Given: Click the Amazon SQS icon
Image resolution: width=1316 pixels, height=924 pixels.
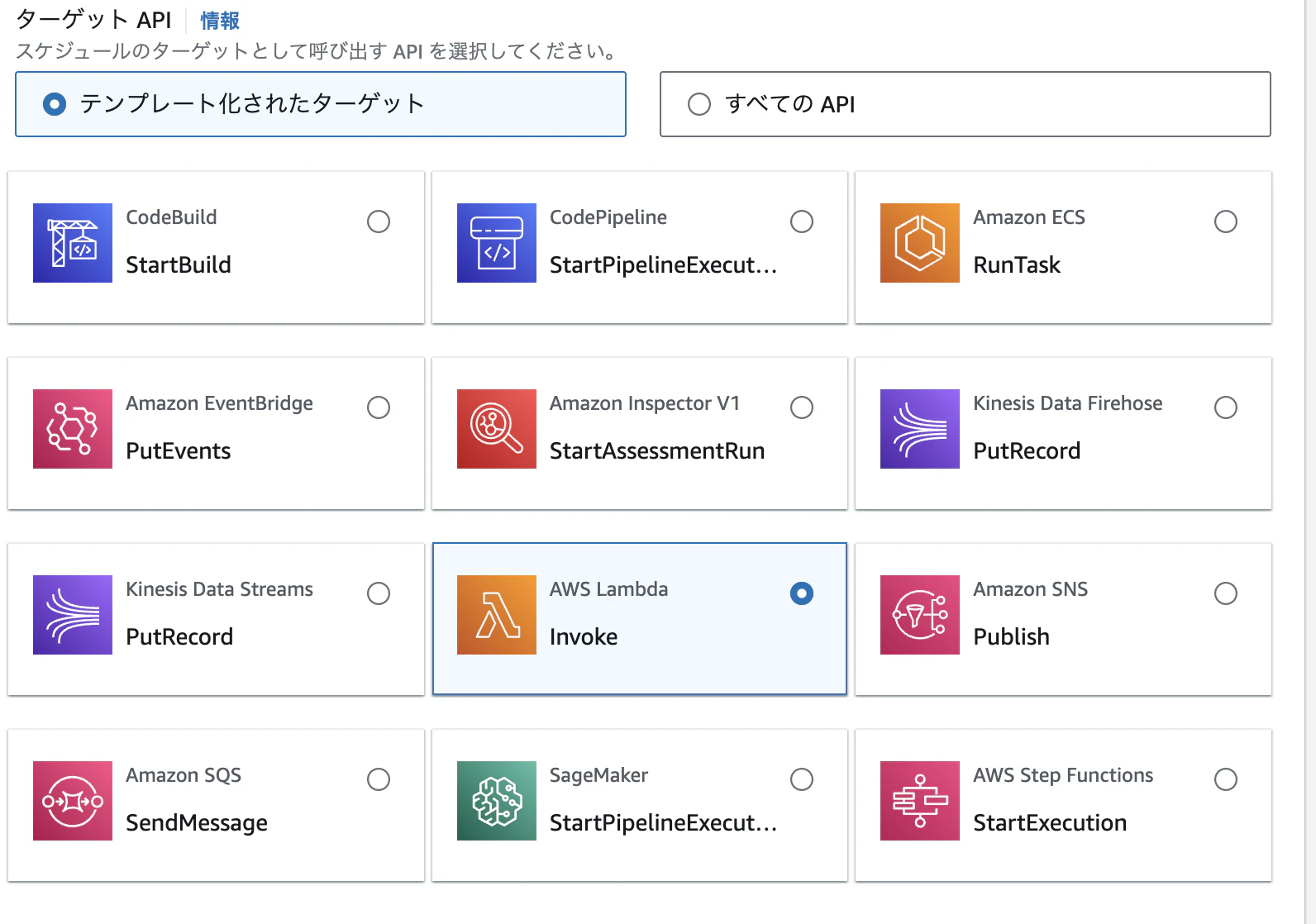Looking at the screenshot, I should [x=73, y=801].
